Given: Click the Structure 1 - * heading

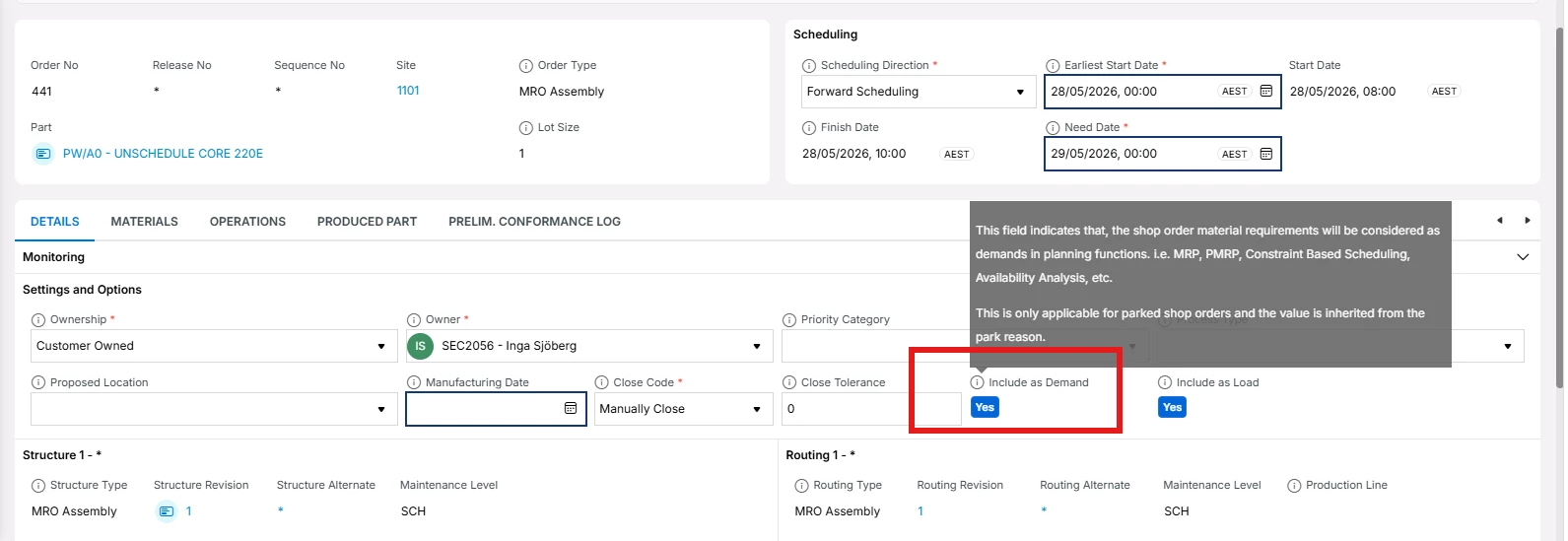Looking at the screenshot, I should (x=62, y=455).
